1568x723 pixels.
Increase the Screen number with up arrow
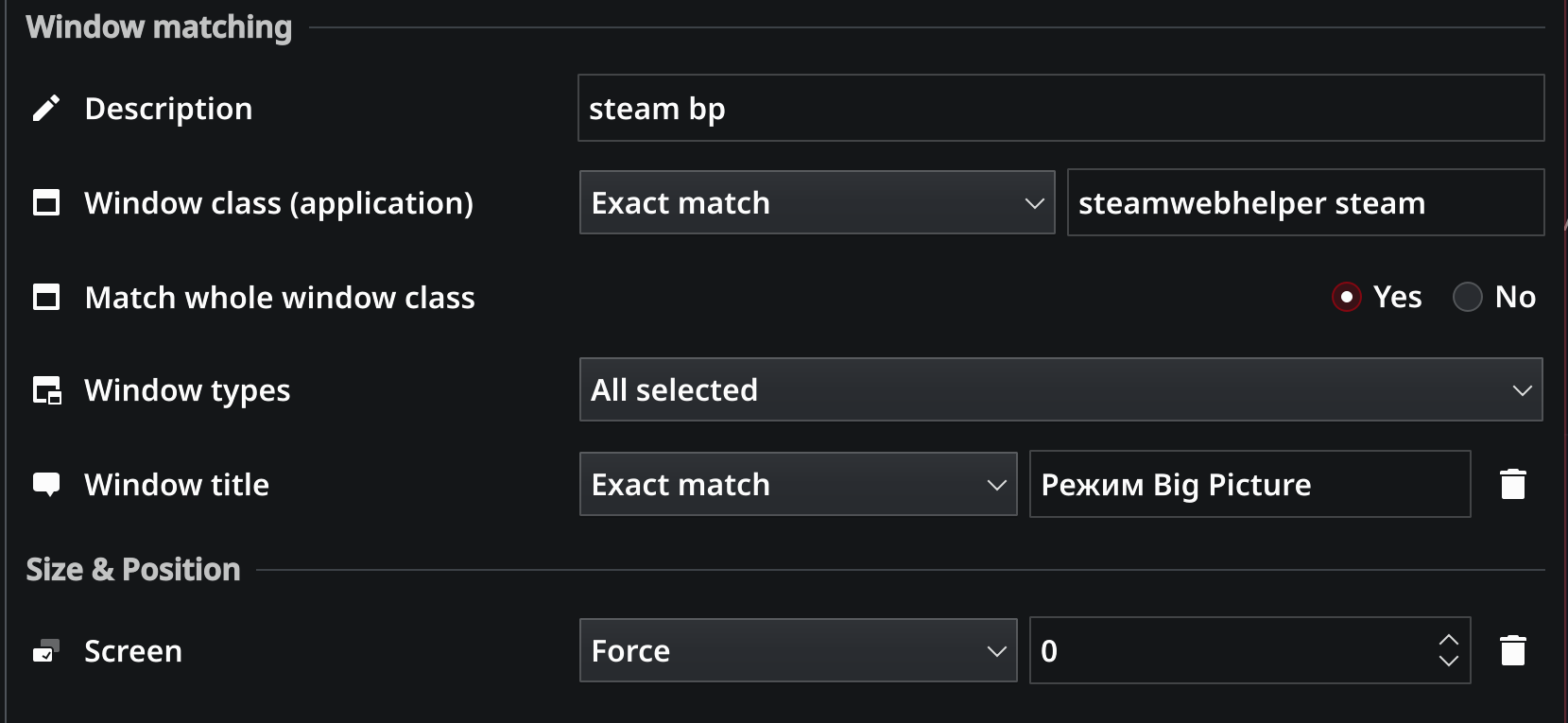[1448, 640]
